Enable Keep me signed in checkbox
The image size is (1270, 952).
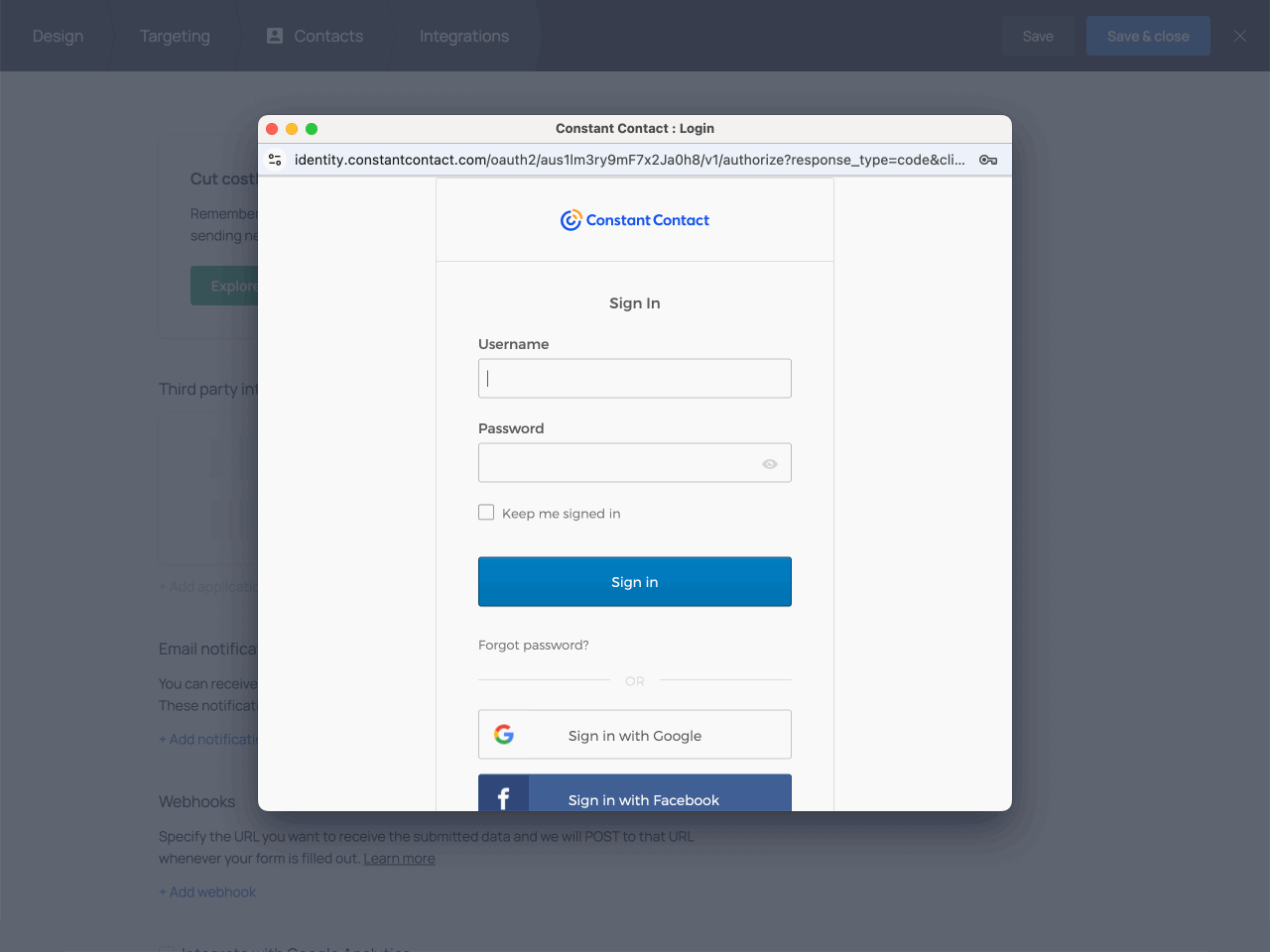[486, 513]
